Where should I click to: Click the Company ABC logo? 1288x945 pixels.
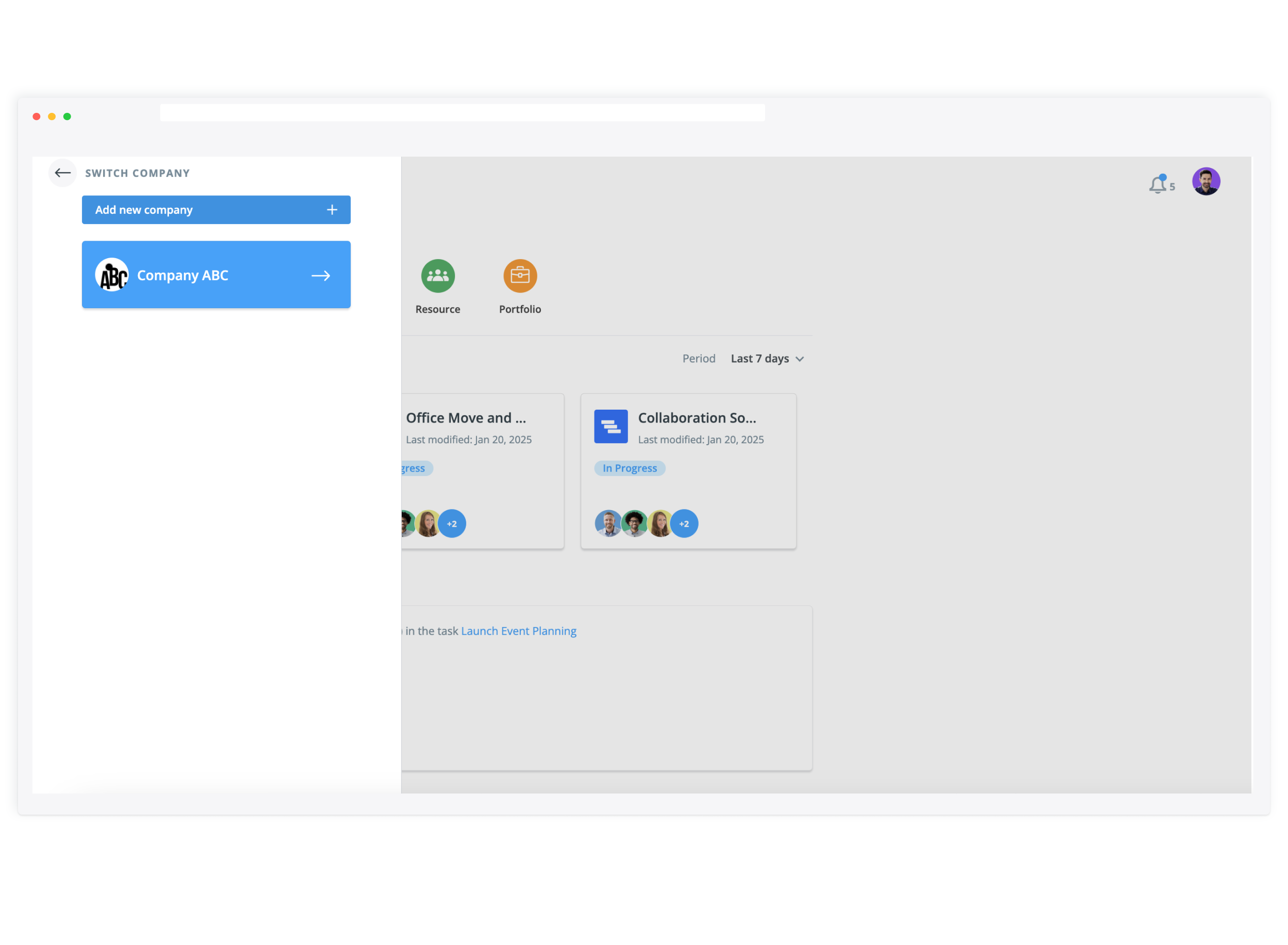coord(112,275)
